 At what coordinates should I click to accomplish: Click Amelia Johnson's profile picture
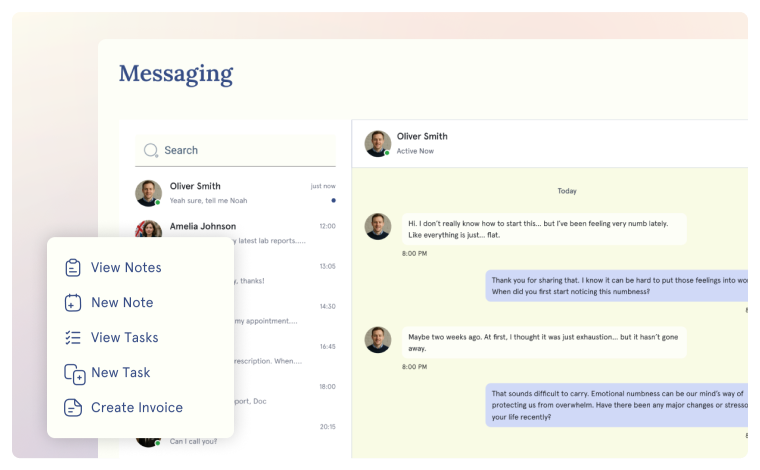[148, 230]
